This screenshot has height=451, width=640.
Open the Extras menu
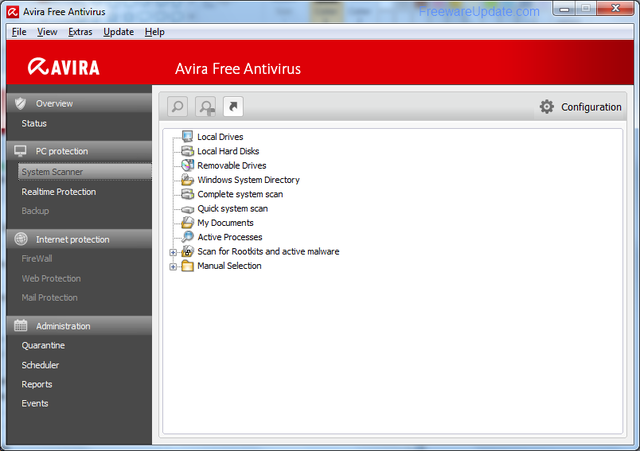coord(80,32)
